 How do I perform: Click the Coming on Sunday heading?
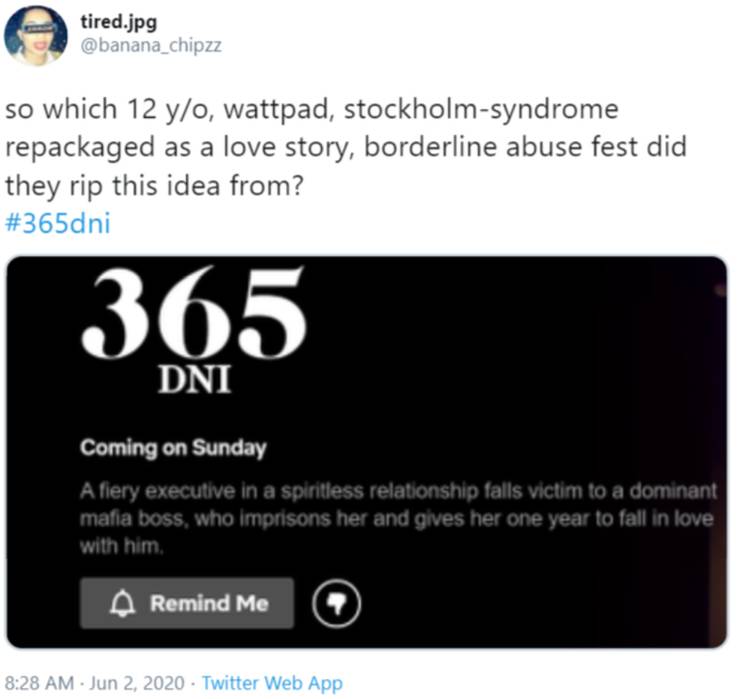coord(173,447)
